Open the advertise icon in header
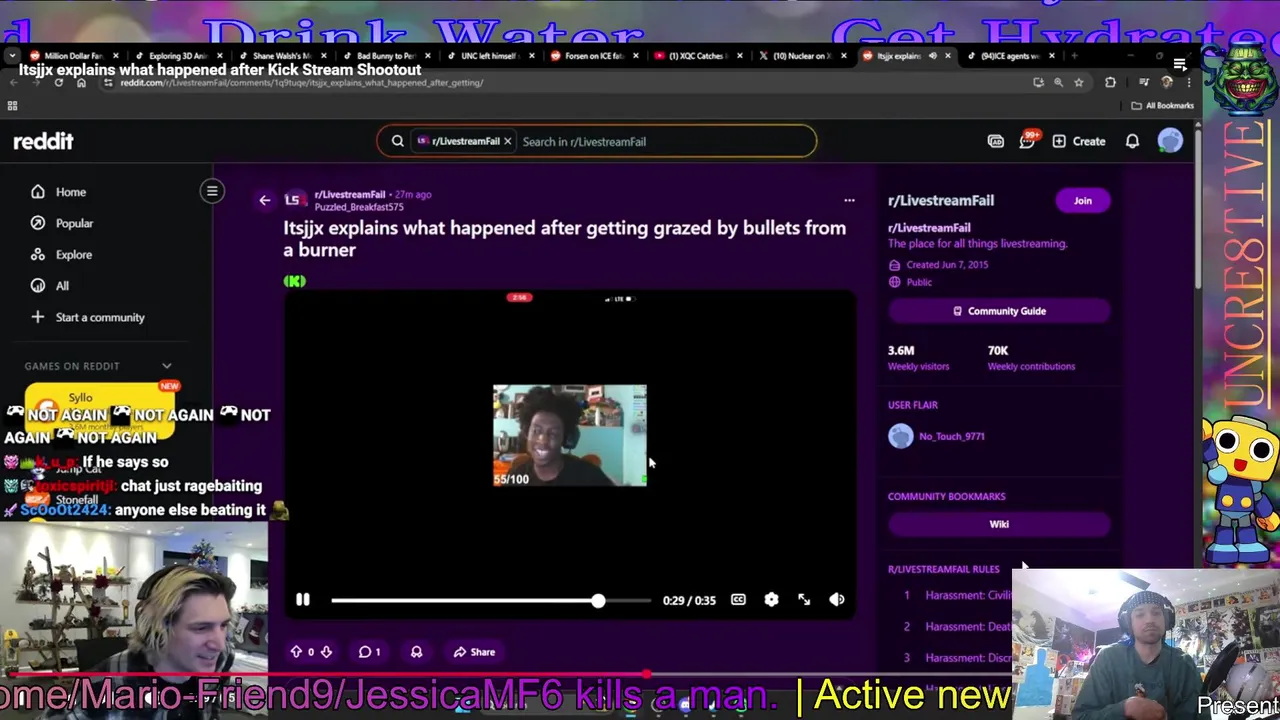The height and width of the screenshot is (720, 1280). (995, 142)
